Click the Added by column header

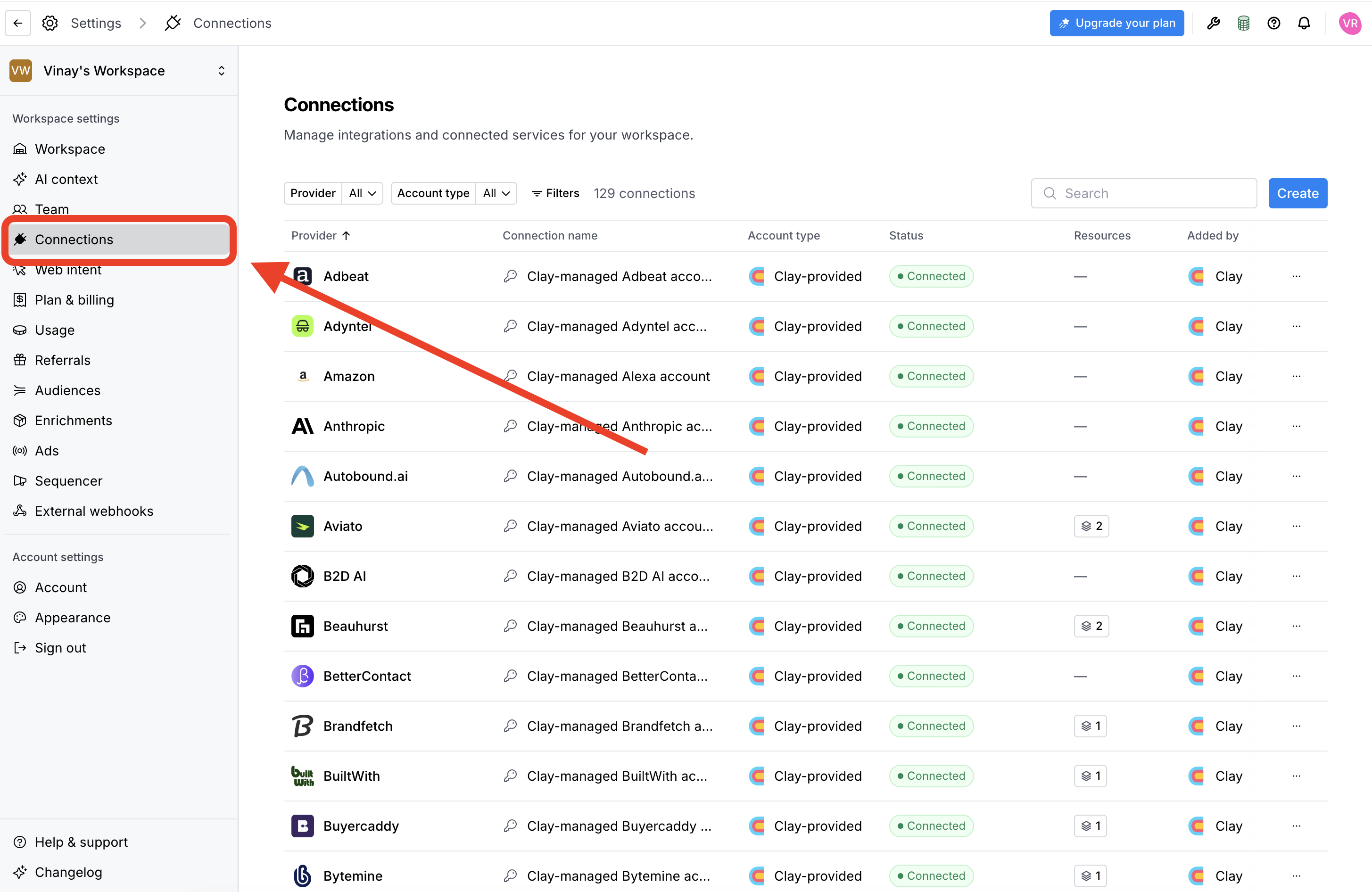[1212, 235]
